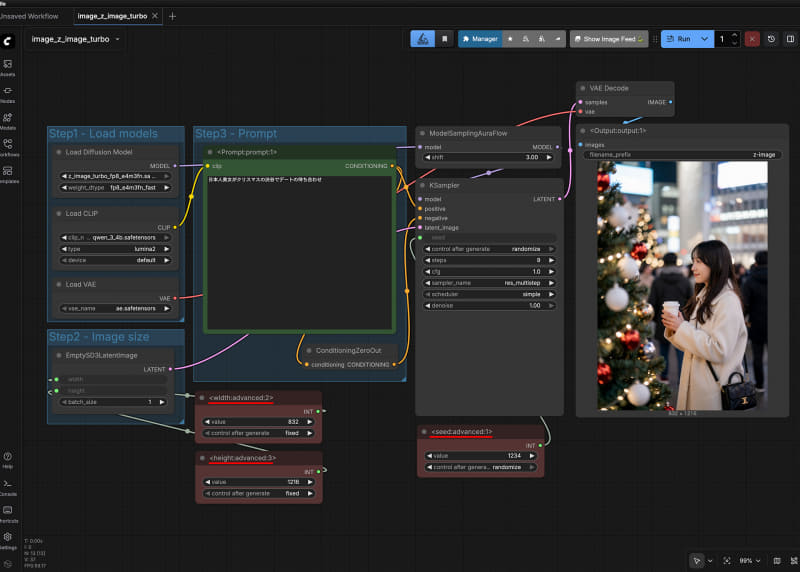Collapse the Load VAE node via its dot

[x=59, y=284]
